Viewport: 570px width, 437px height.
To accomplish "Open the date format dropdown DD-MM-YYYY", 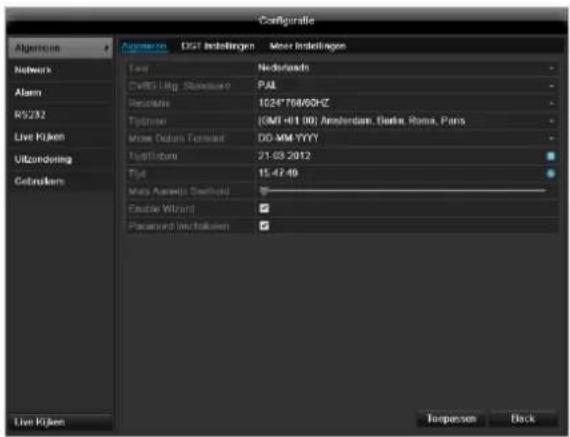I will (406, 138).
